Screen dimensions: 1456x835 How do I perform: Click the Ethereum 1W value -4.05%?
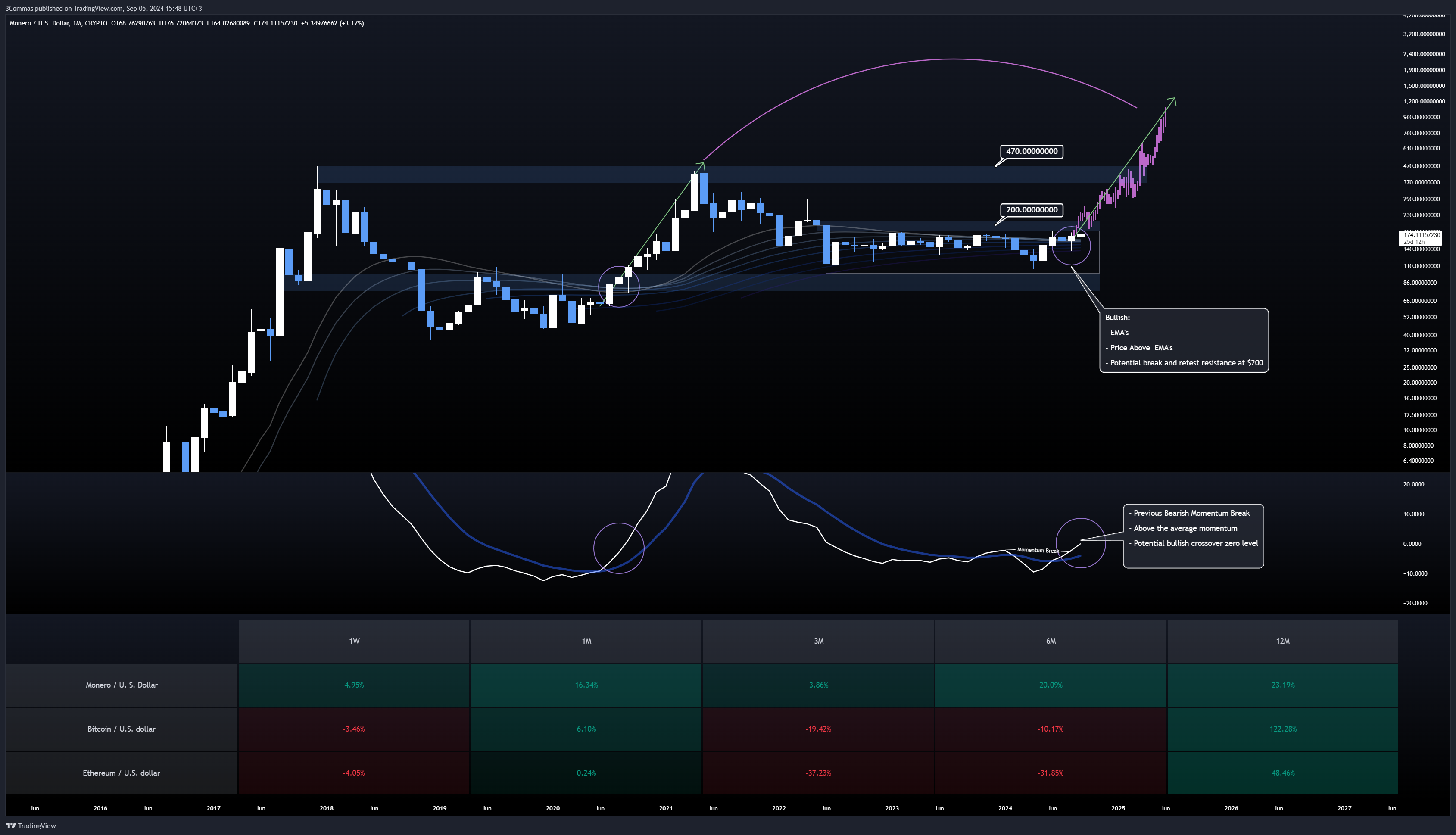point(354,773)
